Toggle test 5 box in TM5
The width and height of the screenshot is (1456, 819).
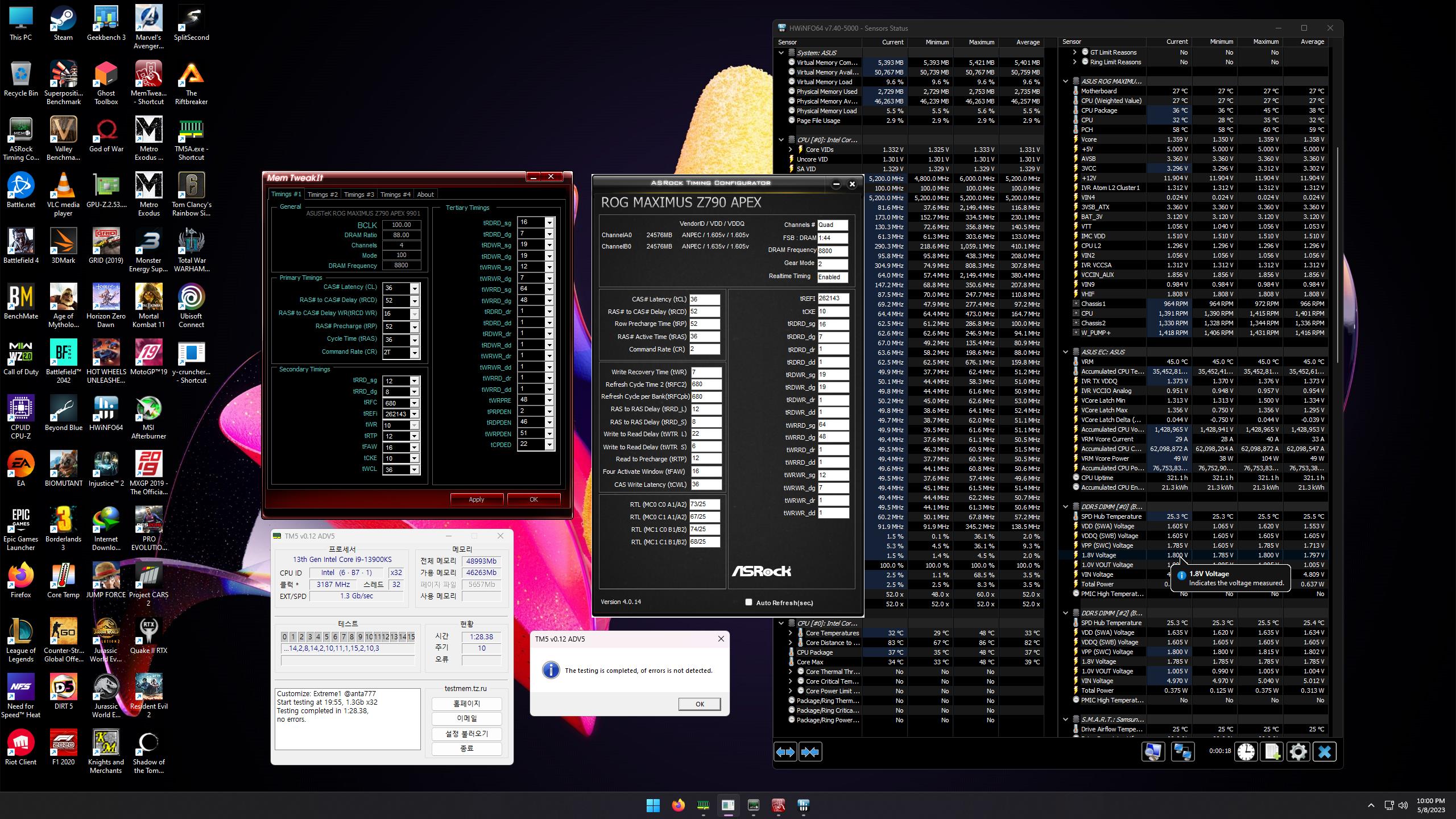click(326, 636)
